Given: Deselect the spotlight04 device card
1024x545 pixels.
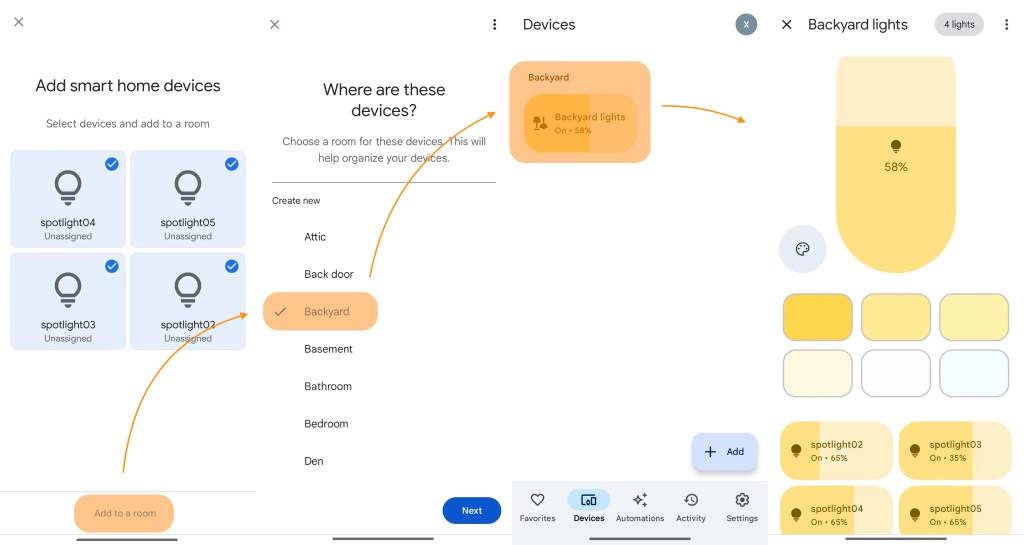Looking at the screenshot, I should pyautogui.click(x=68, y=199).
